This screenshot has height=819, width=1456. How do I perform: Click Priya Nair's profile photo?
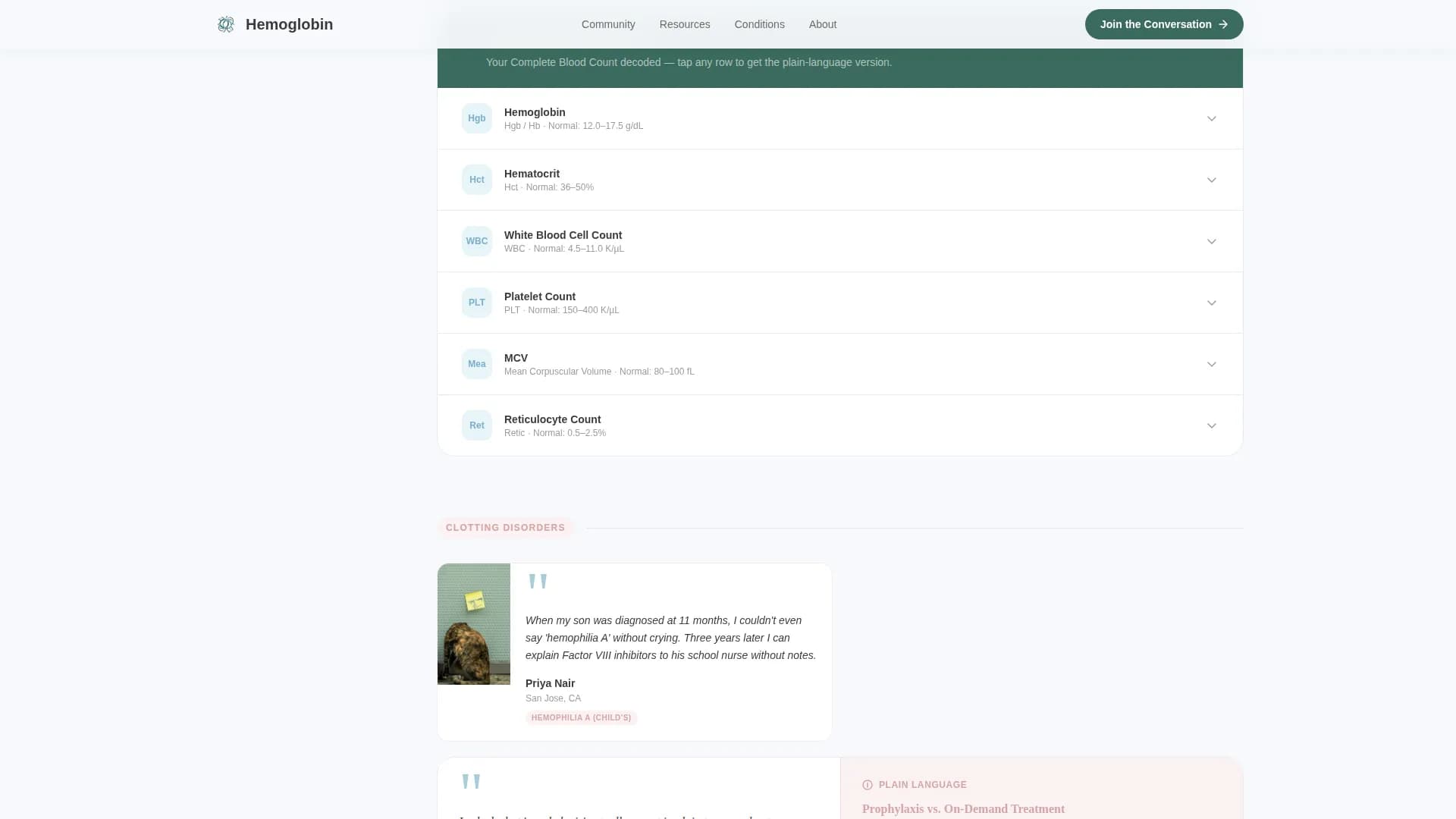point(473,624)
